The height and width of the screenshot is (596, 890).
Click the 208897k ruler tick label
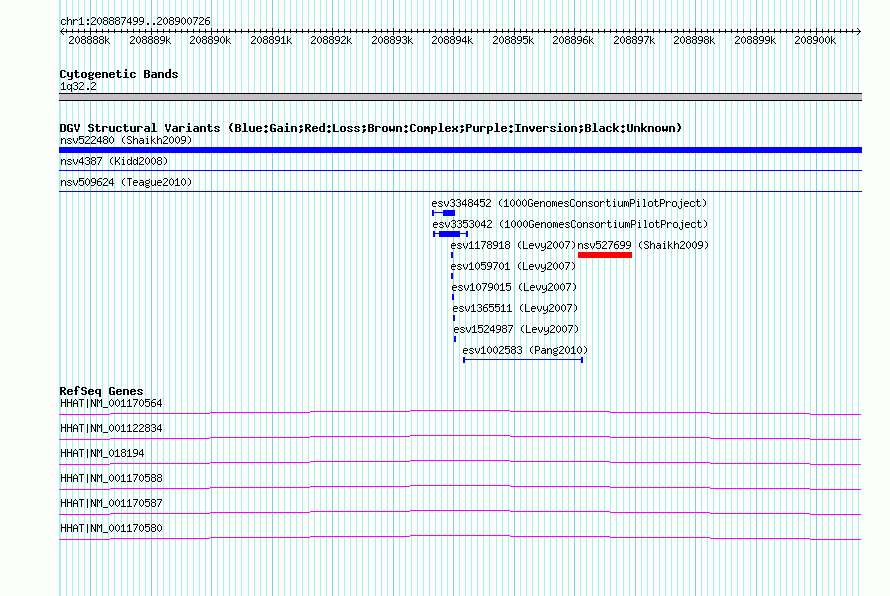tap(633, 40)
